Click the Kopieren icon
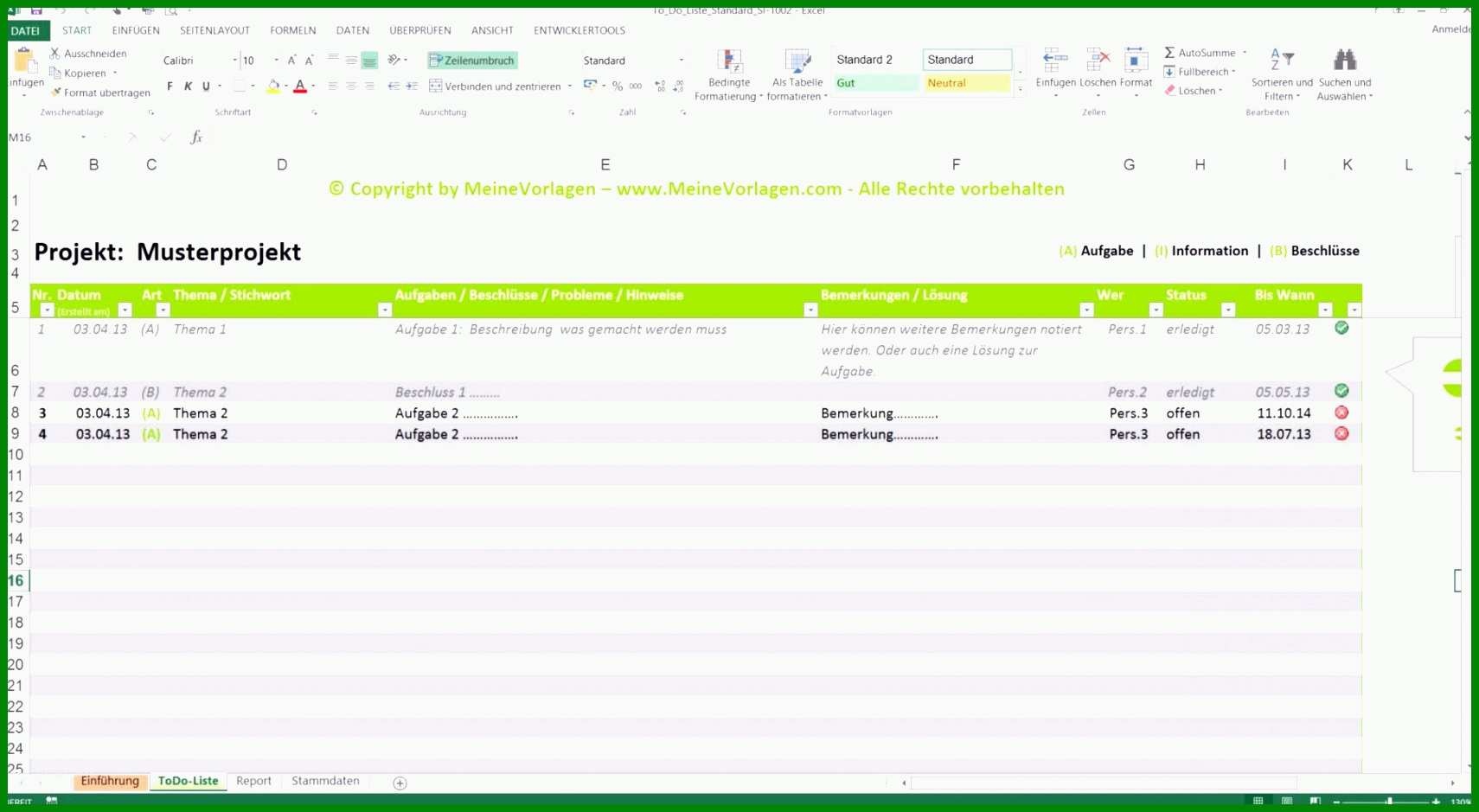The width and height of the screenshot is (1479, 812). pyautogui.click(x=54, y=74)
